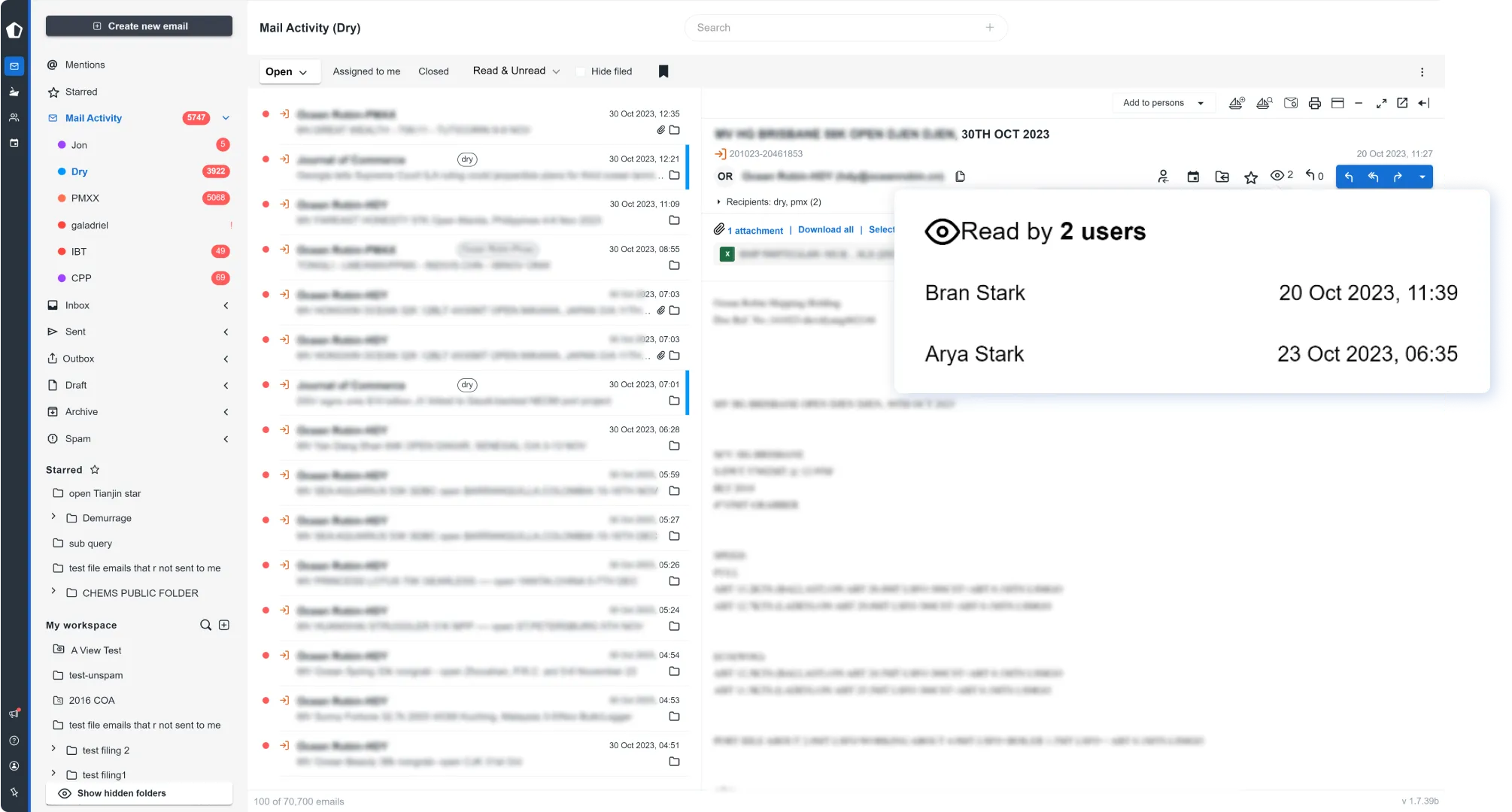This screenshot has width=1512, height=812.
Task: Open the Contacts people icon in sidebar
Action: click(14, 117)
